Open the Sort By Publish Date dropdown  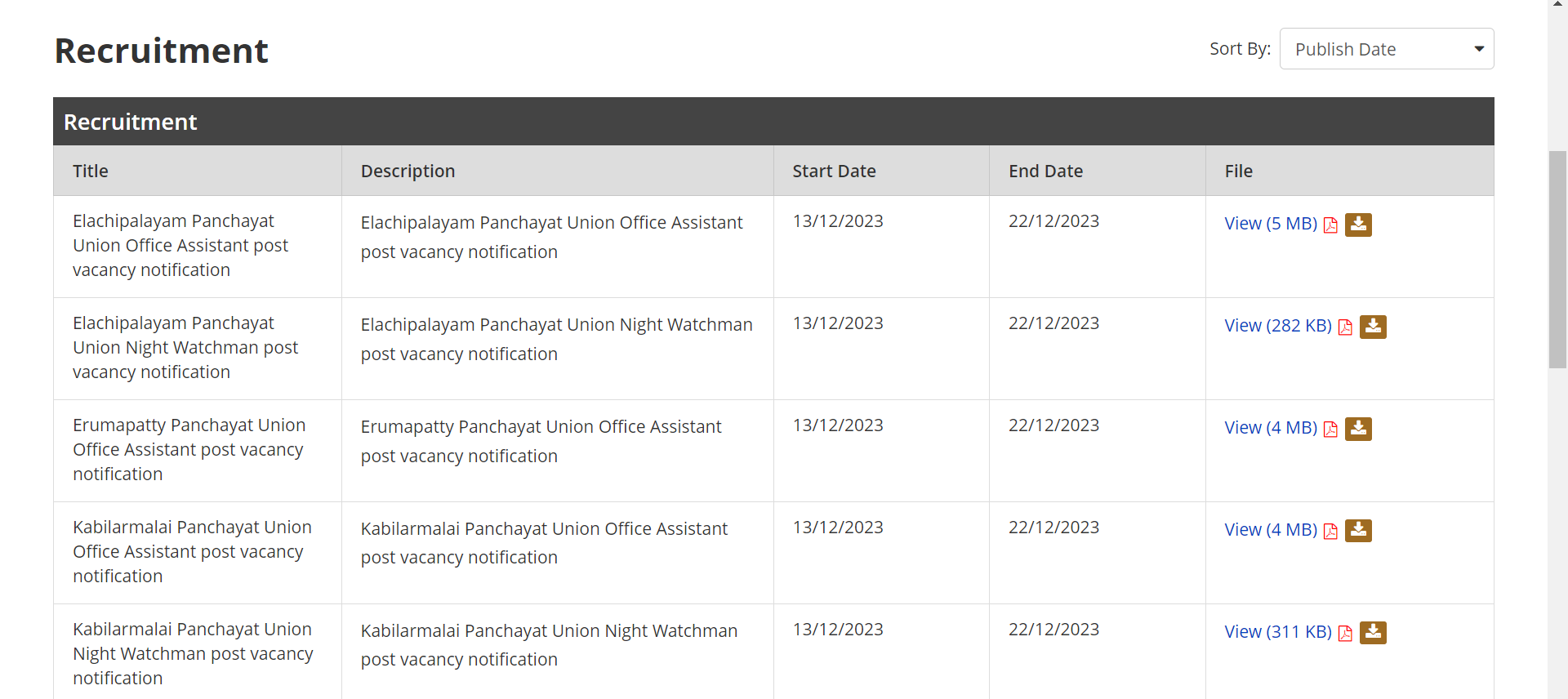pos(1386,49)
